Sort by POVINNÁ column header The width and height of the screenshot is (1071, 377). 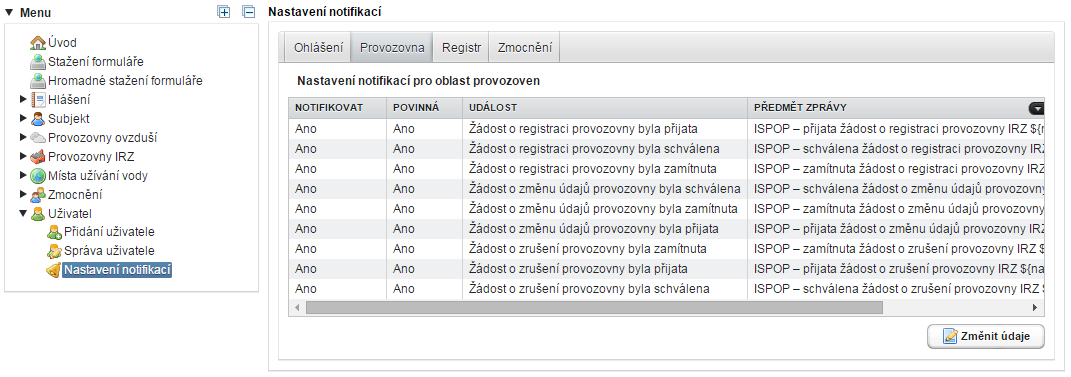(425, 108)
